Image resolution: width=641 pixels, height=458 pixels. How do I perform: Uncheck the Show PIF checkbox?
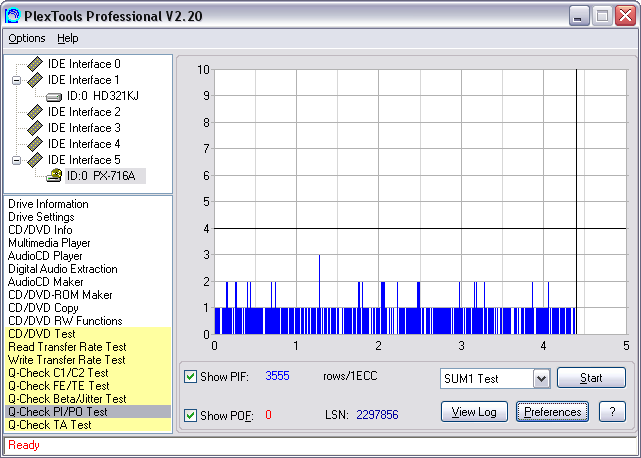[x=190, y=376]
